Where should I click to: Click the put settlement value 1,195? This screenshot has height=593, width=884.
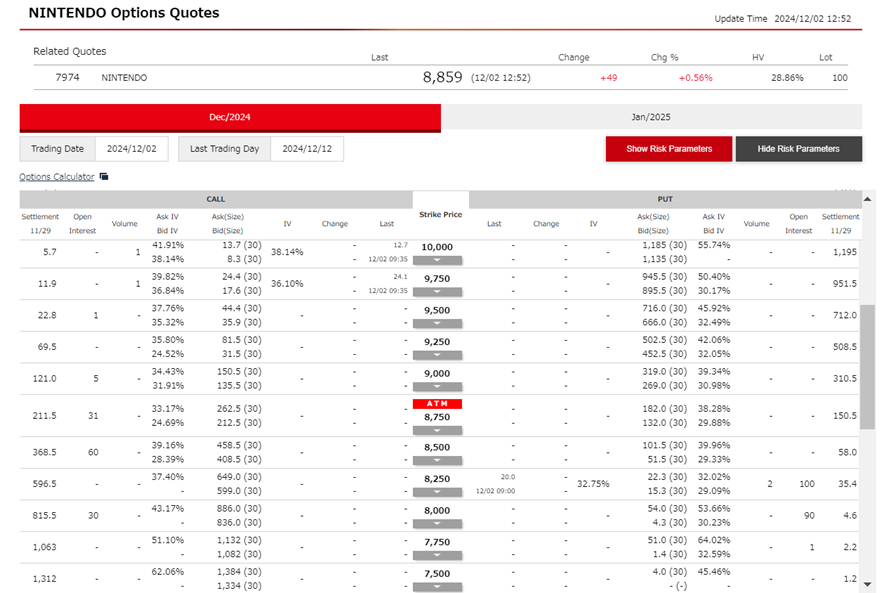(845, 252)
